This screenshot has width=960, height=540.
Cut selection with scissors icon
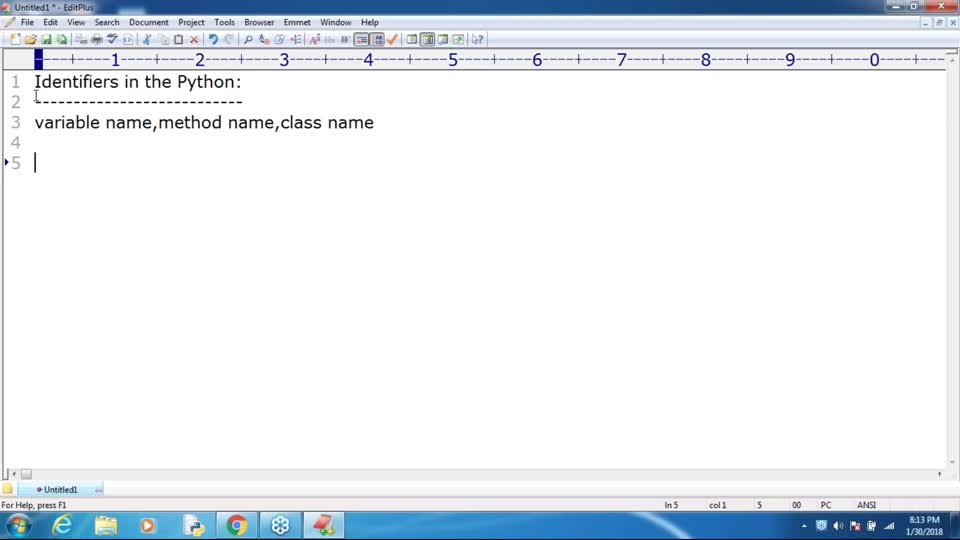click(147, 40)
